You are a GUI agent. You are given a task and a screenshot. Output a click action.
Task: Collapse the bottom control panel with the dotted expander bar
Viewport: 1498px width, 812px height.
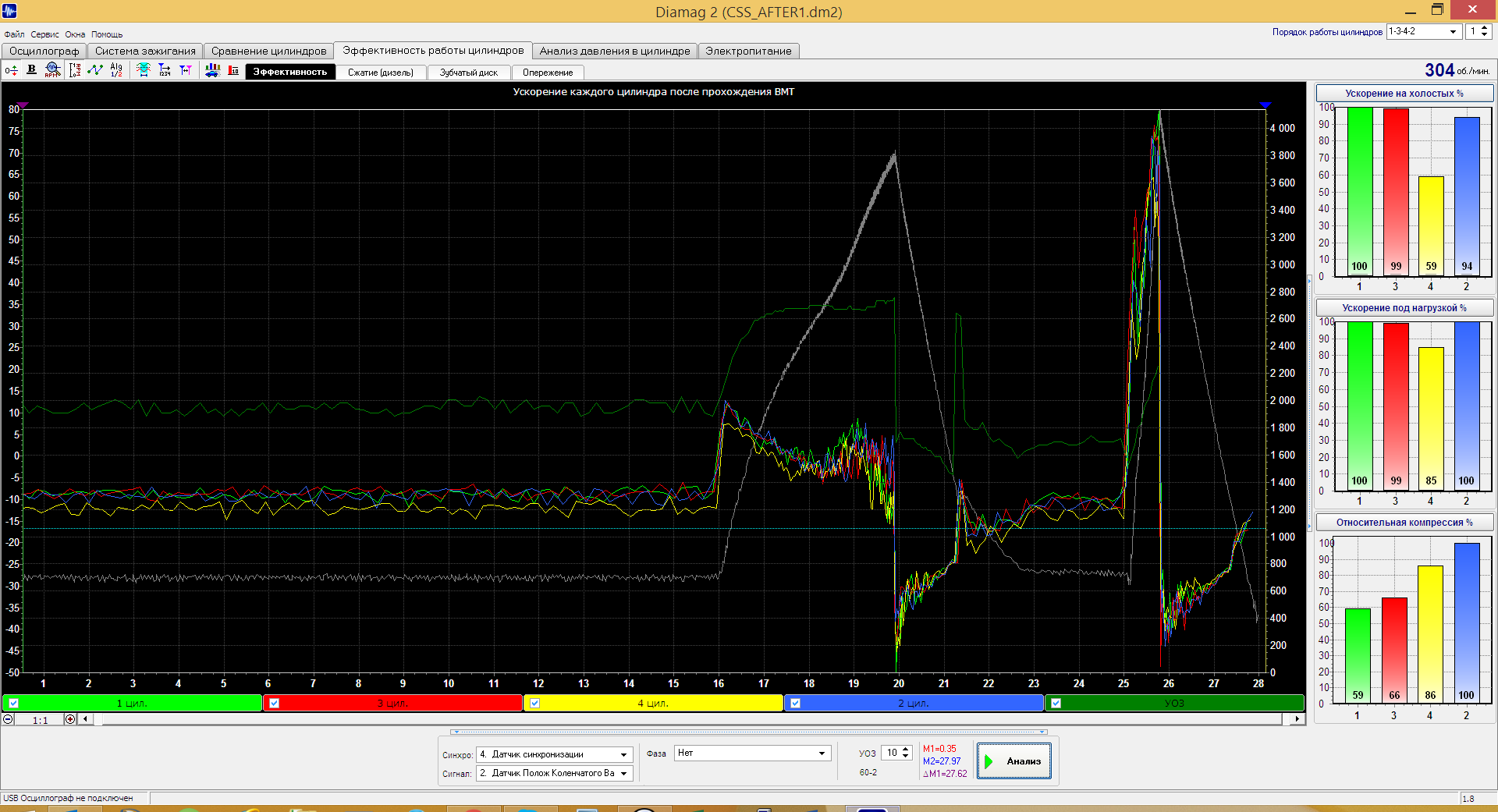tap(749, 732)
